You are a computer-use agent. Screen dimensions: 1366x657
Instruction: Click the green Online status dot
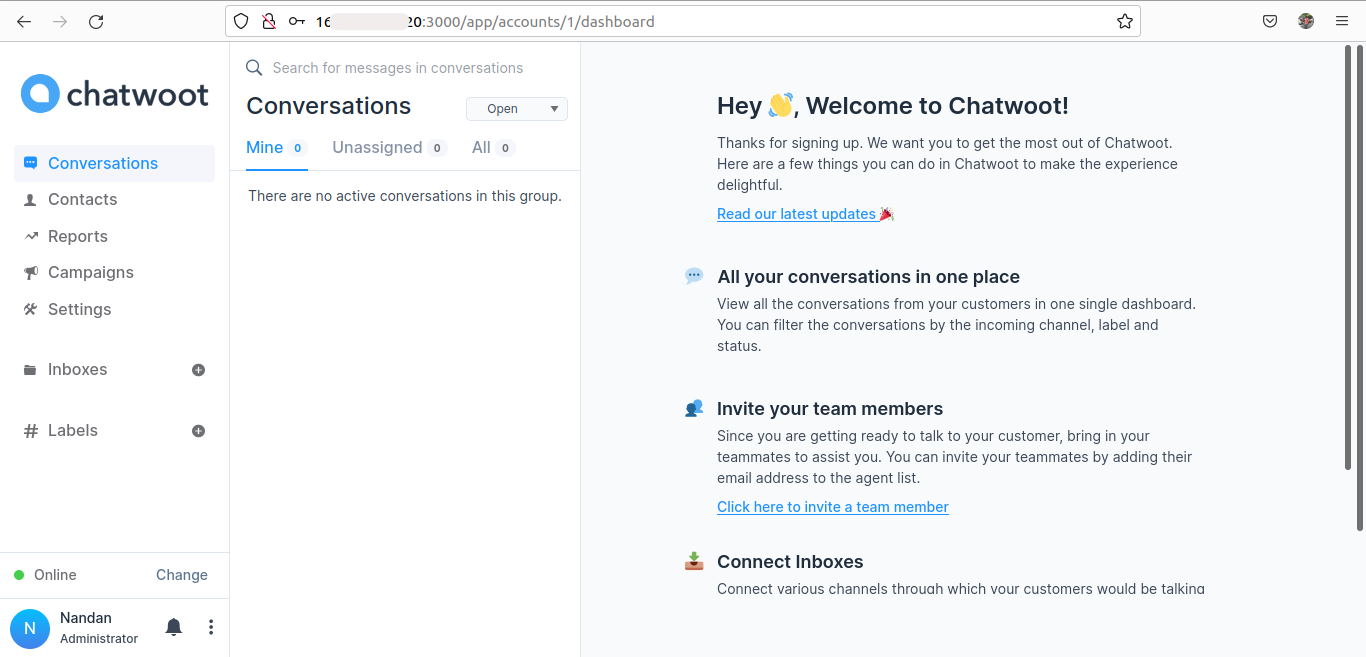tap(19, 575)
